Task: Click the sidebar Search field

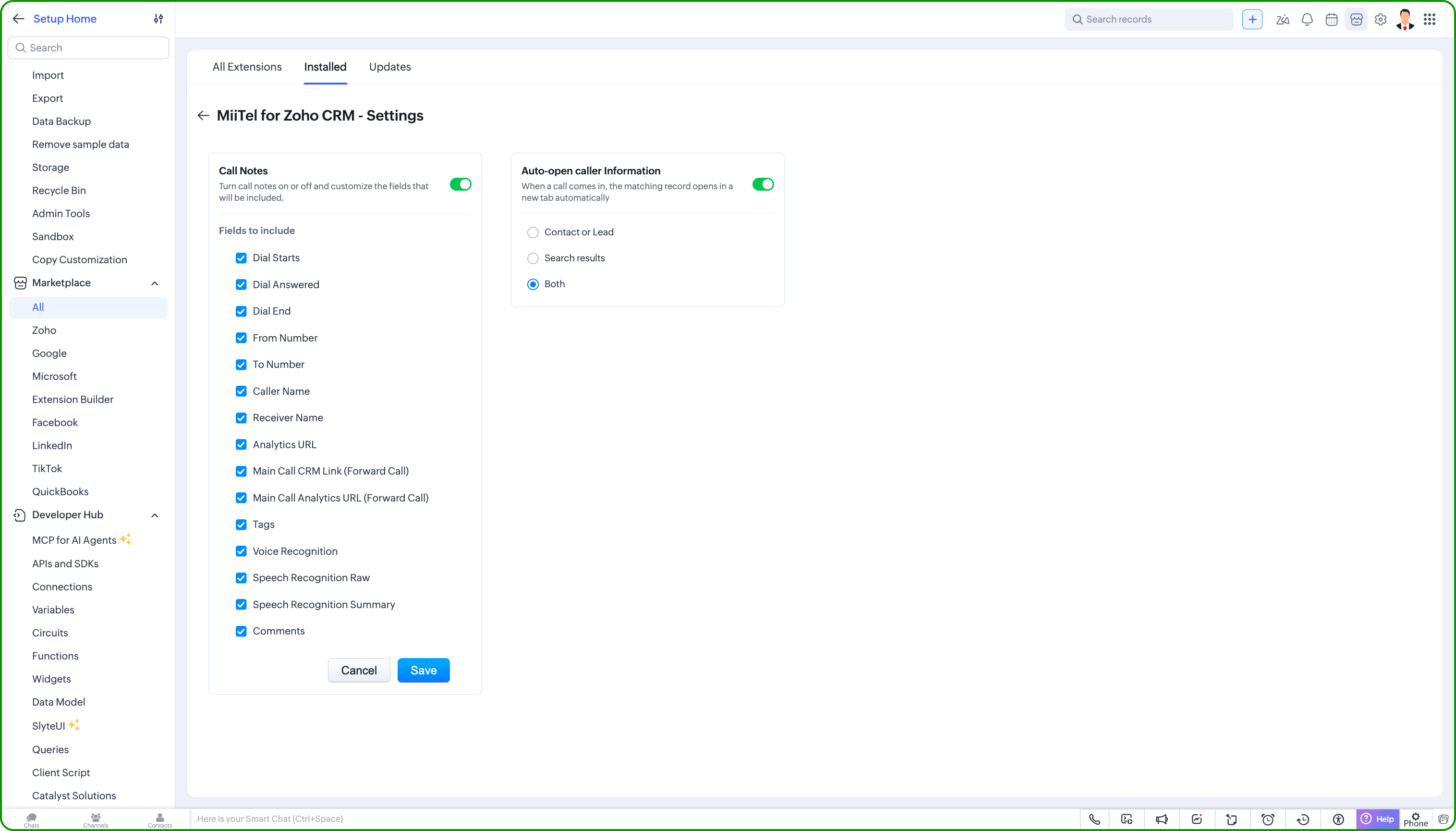Action: tap(88, 48)
